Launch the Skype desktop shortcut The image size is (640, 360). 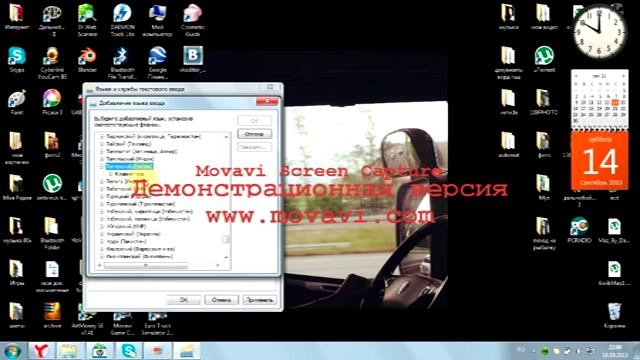tap(17, 60)
